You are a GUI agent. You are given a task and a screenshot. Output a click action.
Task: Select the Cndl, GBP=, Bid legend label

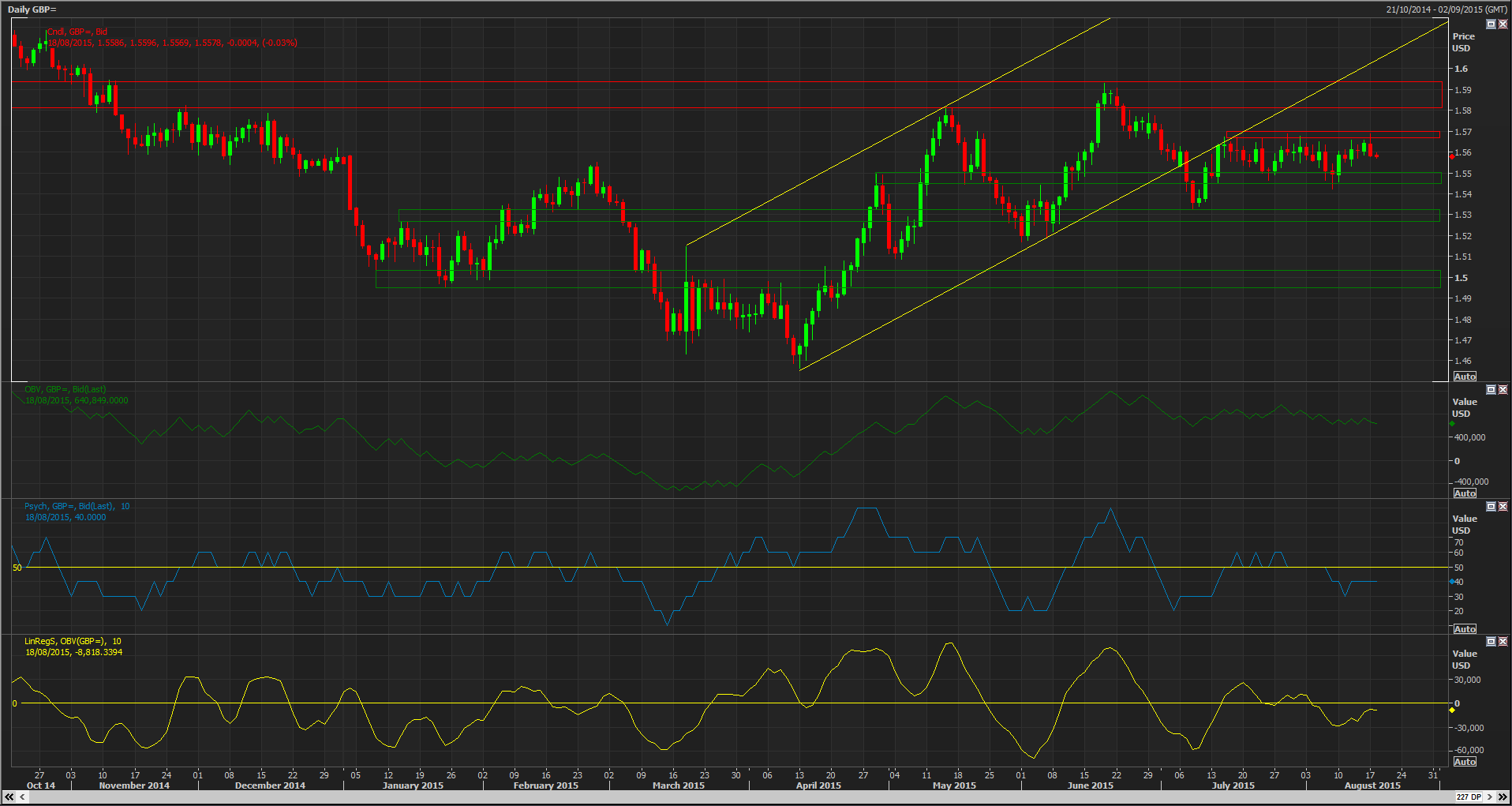coord(77,32)
